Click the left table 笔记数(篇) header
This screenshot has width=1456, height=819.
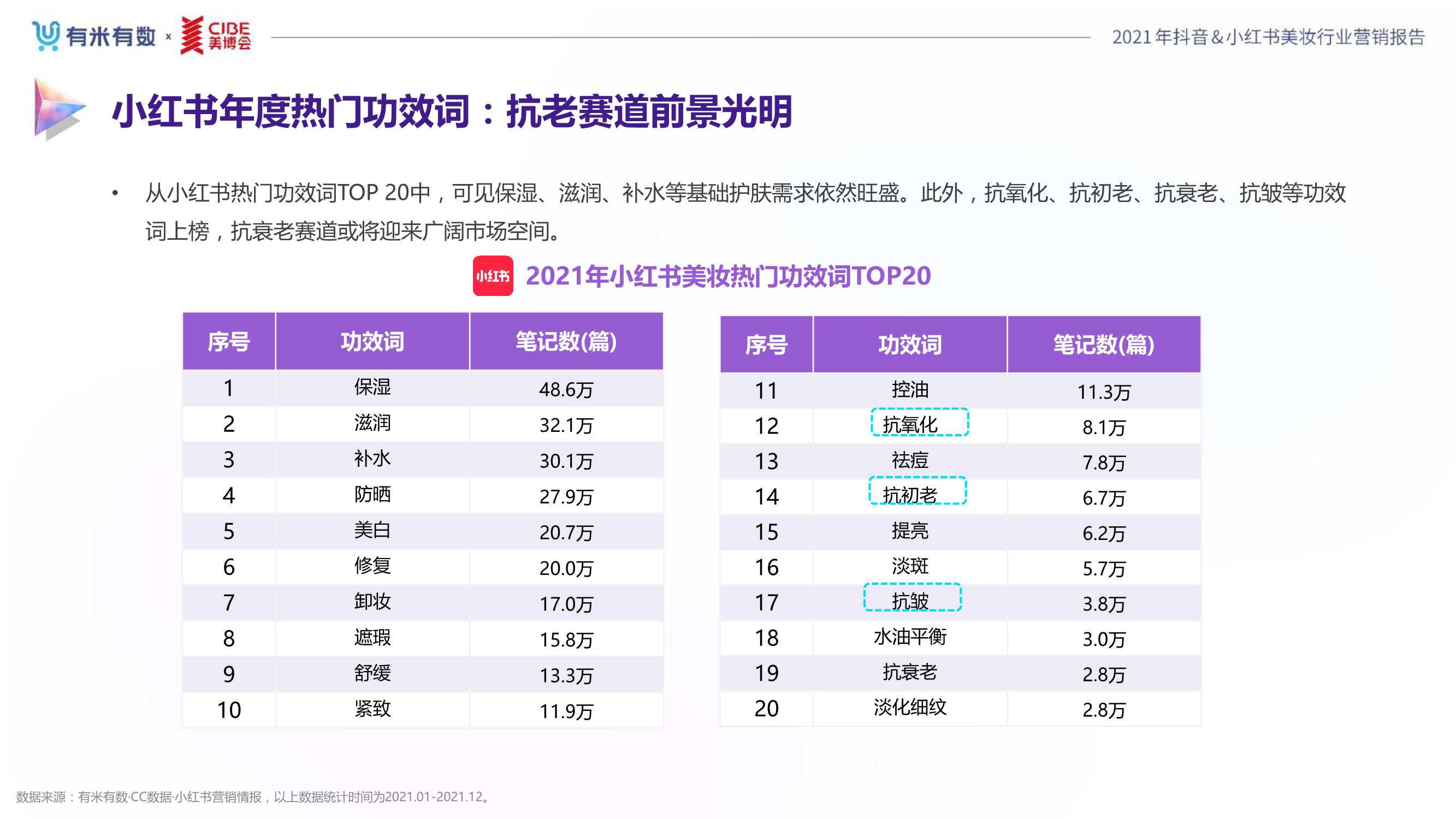click(x=566, y=341)
